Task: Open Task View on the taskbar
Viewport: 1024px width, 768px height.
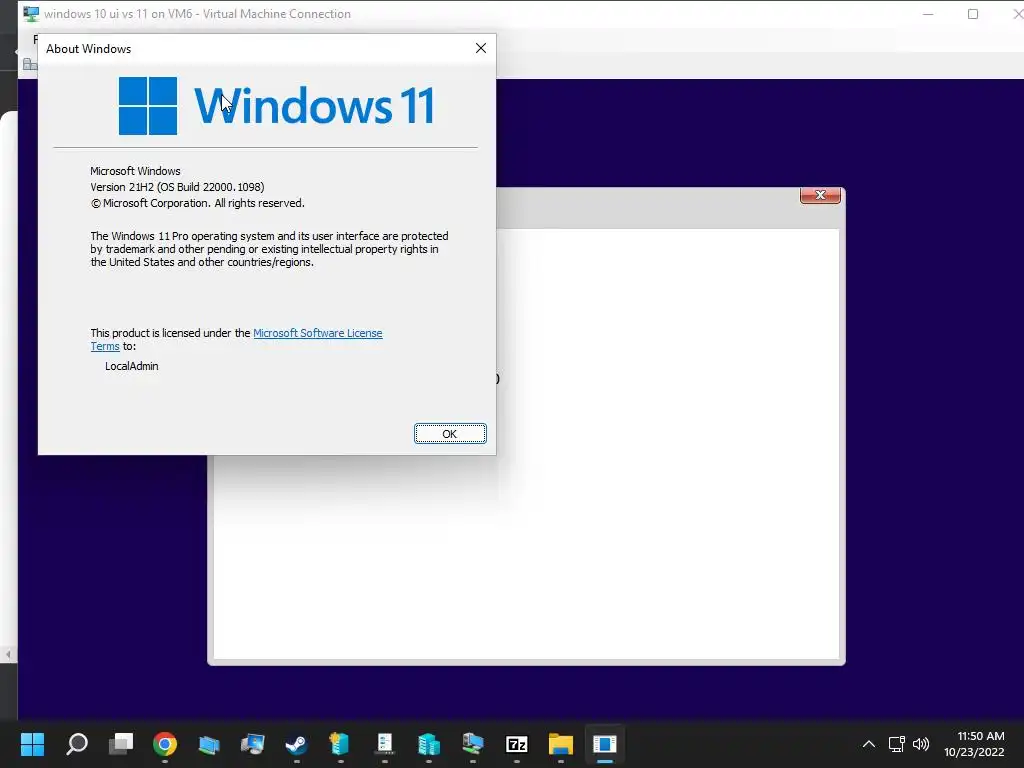Action: point(121,744)
